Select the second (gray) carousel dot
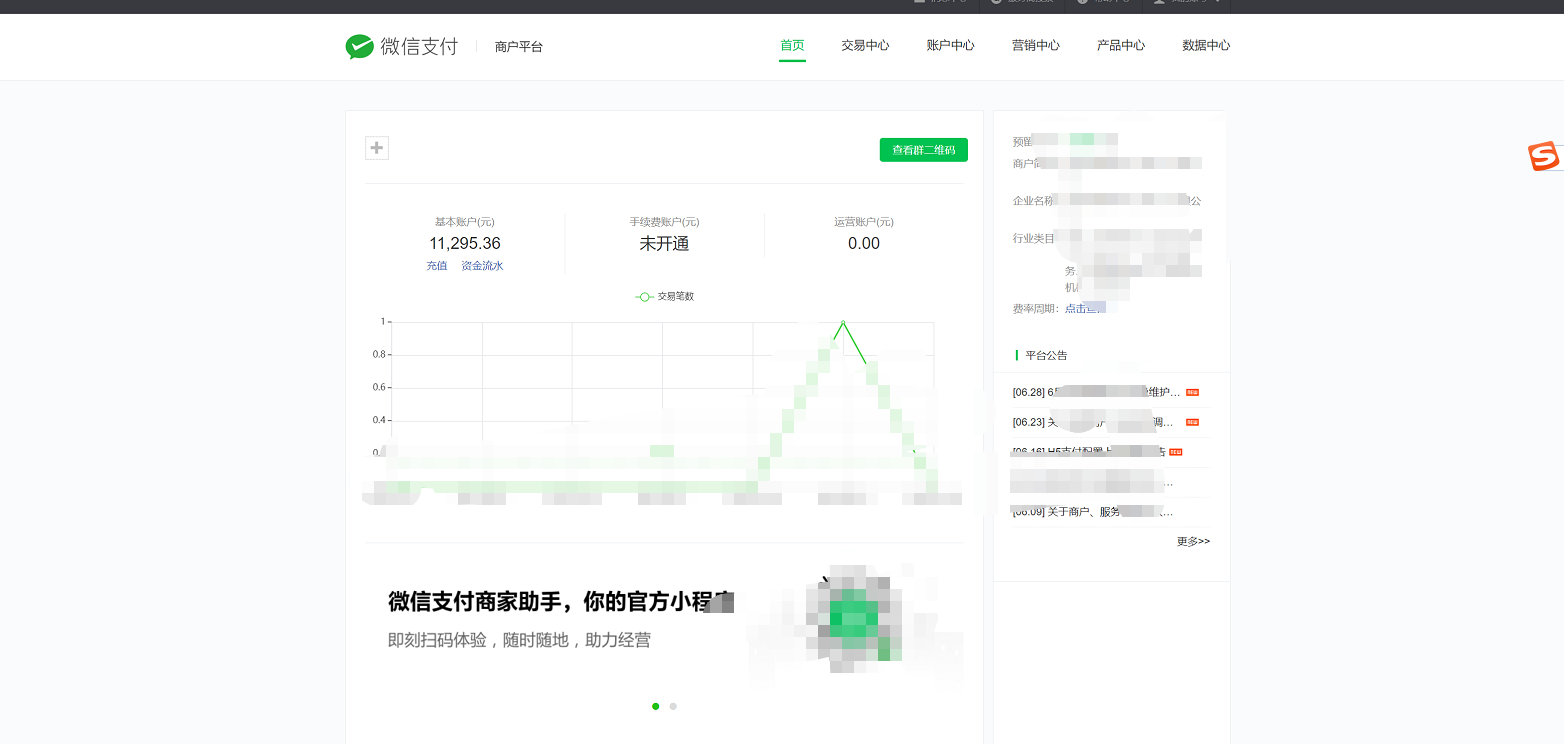This screenshot has height=744, width=1564. (x=673, y=706)
